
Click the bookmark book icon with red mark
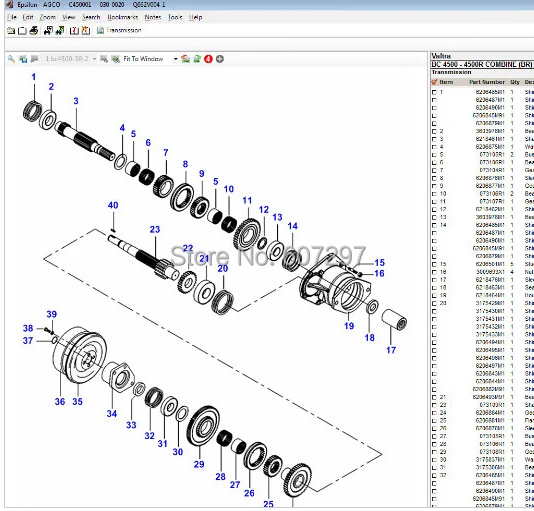point(74,31)
